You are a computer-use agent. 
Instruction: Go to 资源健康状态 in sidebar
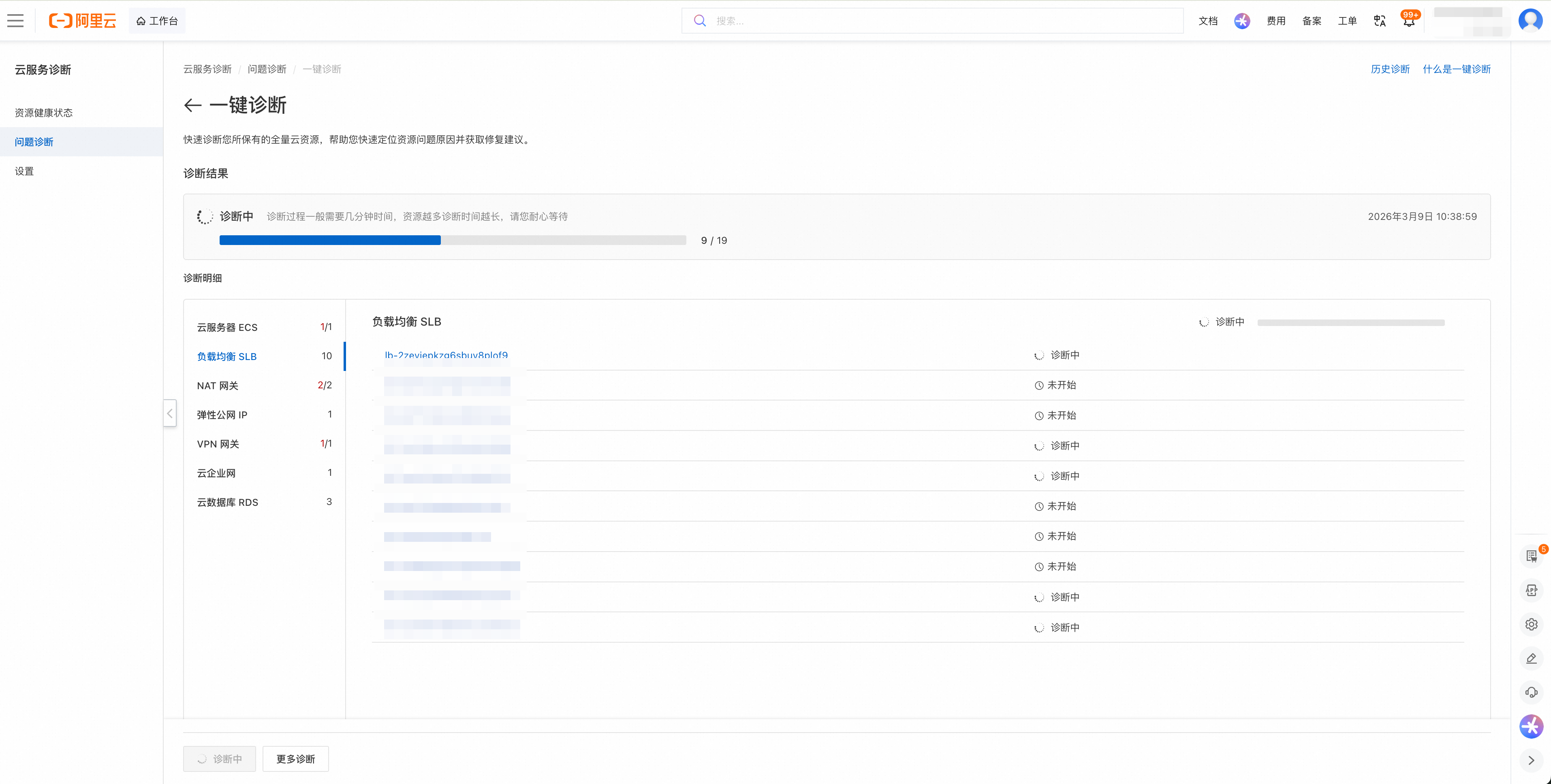coord(43,113)
